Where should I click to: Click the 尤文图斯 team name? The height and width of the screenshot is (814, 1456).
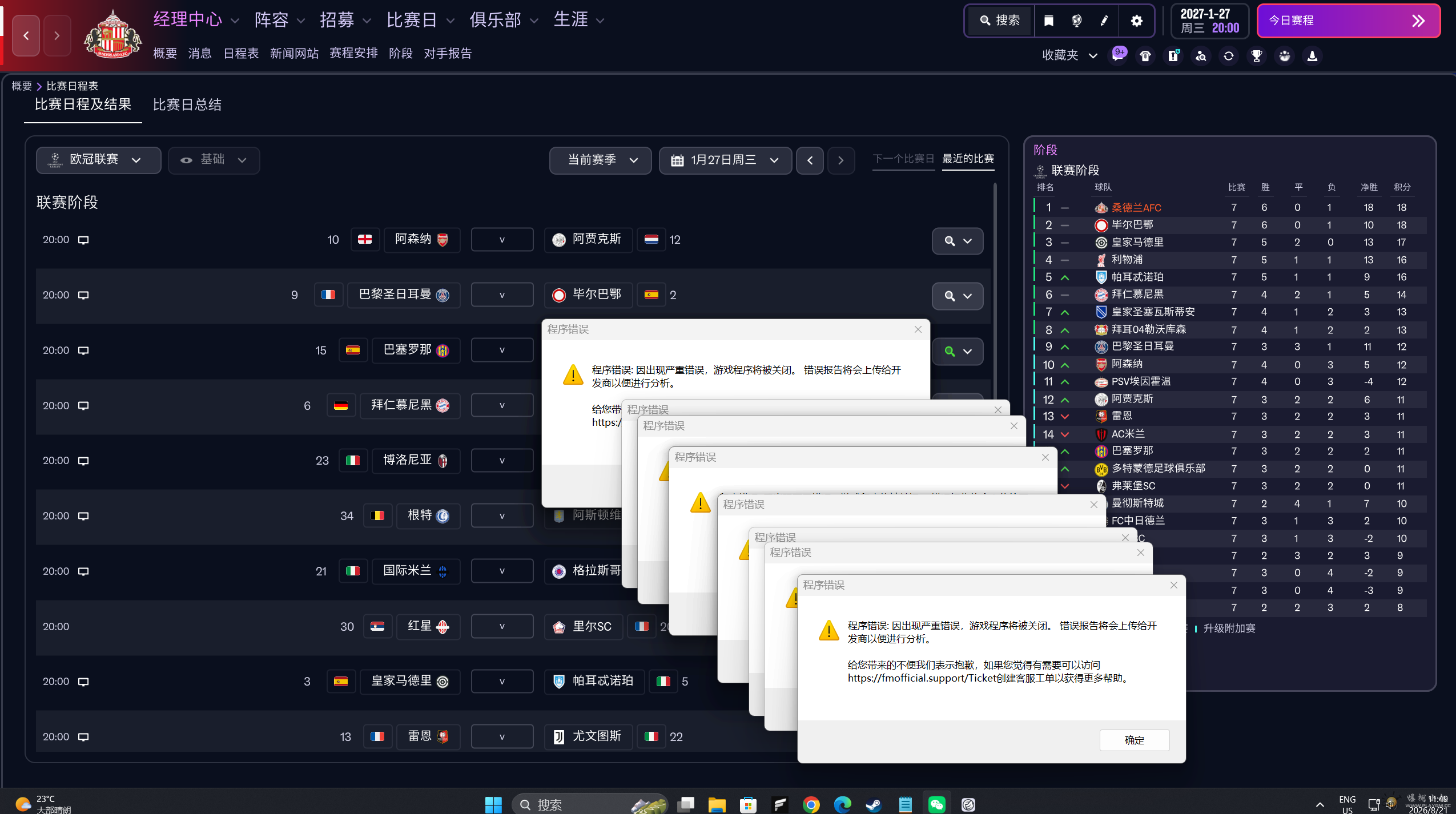[x=596, y=736]
